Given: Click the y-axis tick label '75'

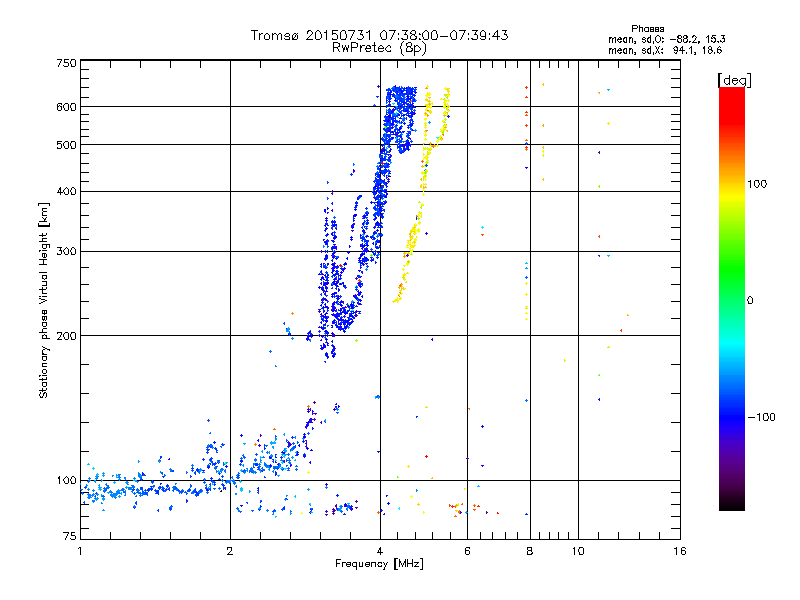Looking at the screenshot, I should 70,536.
